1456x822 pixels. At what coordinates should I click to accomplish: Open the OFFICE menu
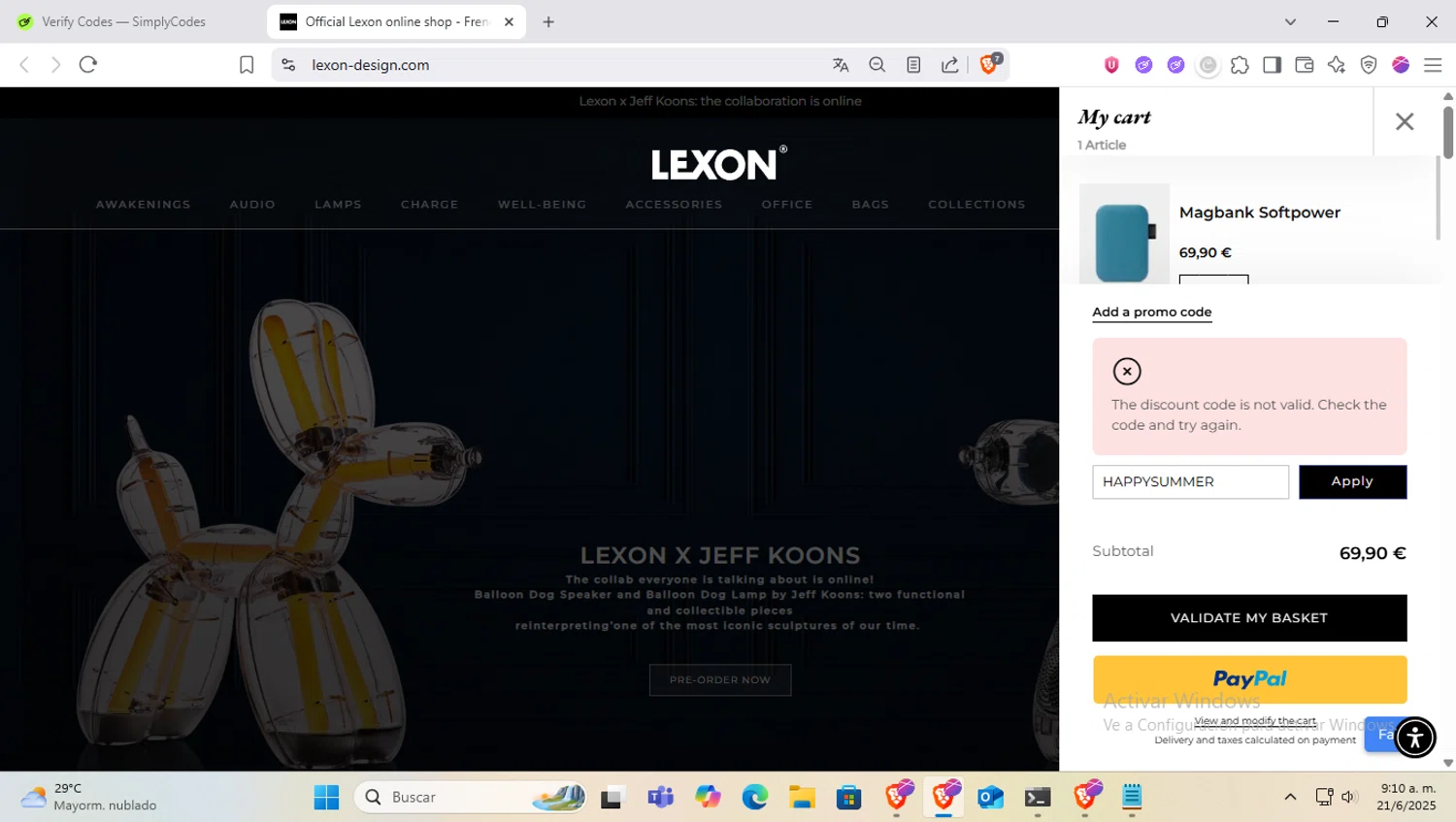[x=787, y=205]
